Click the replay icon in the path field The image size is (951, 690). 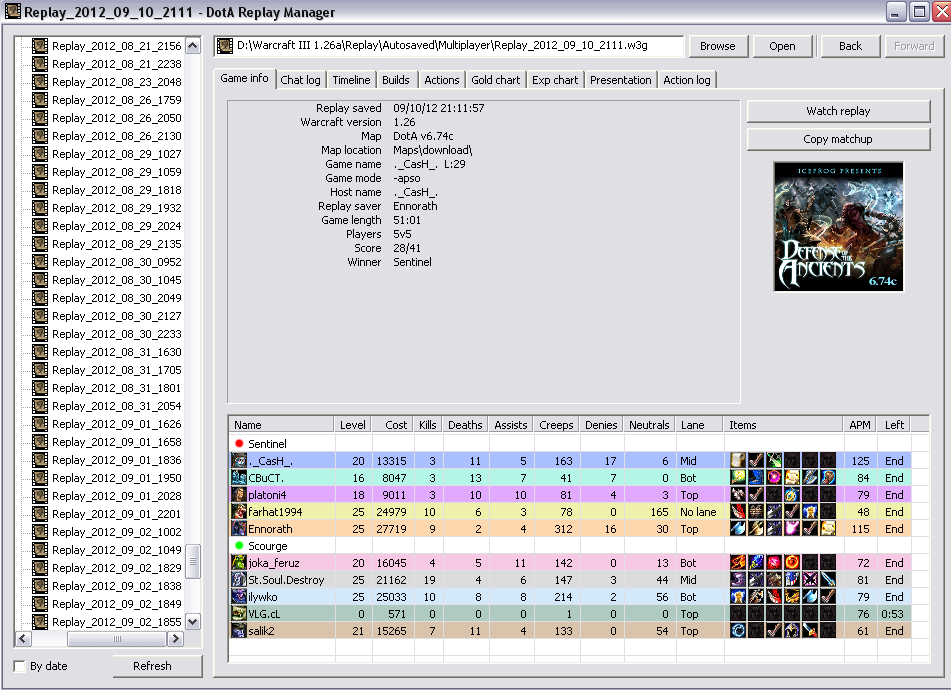(x=225, y=45)
